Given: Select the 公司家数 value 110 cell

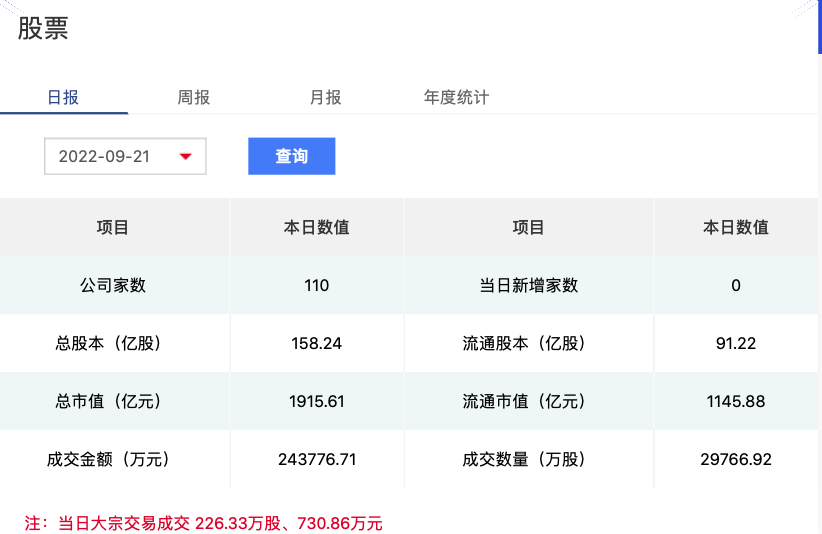Looking at the screenshot, I should click(x=317, y=286).
